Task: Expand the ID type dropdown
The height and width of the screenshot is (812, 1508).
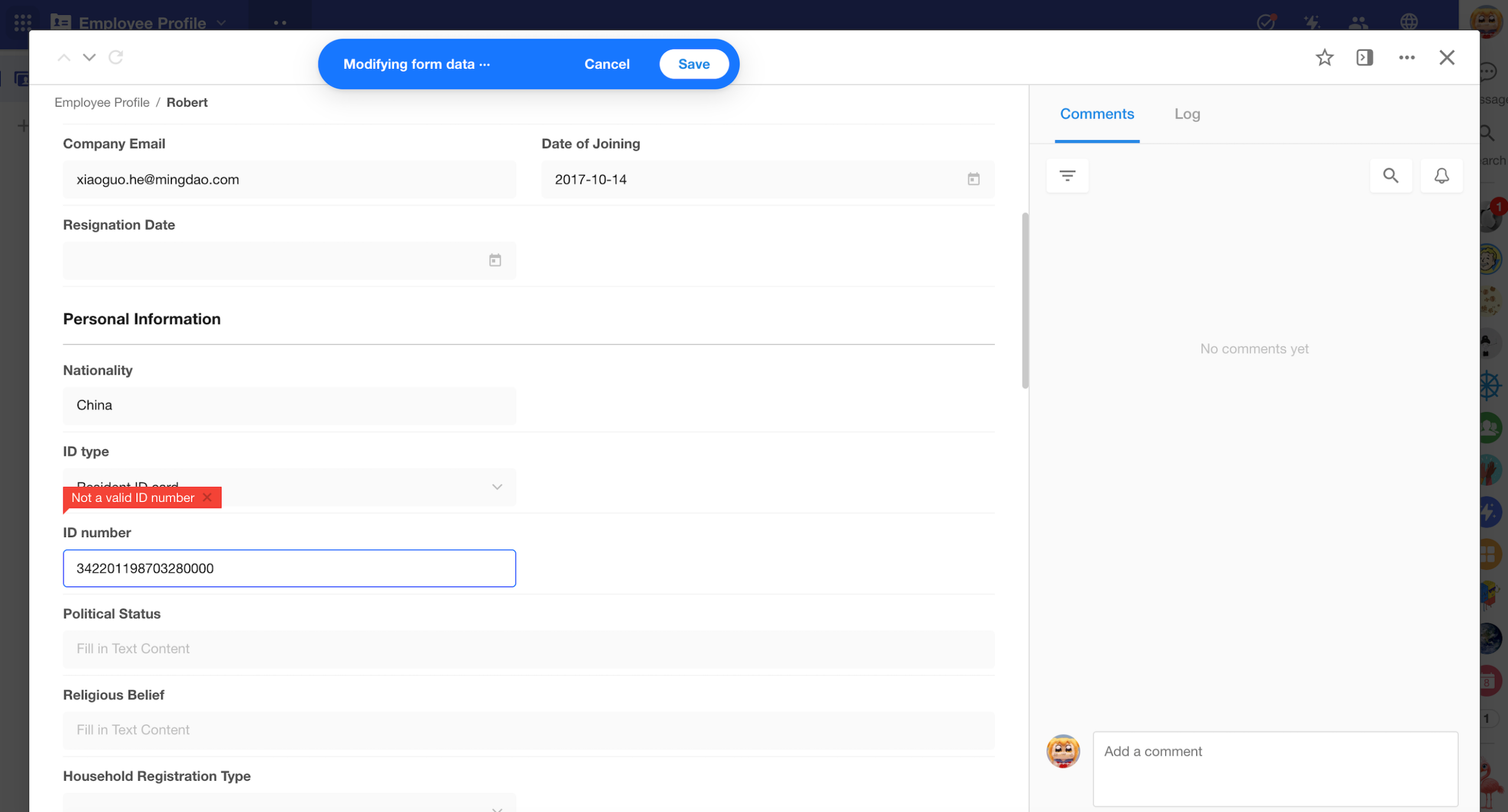Action: coord(497,487)
